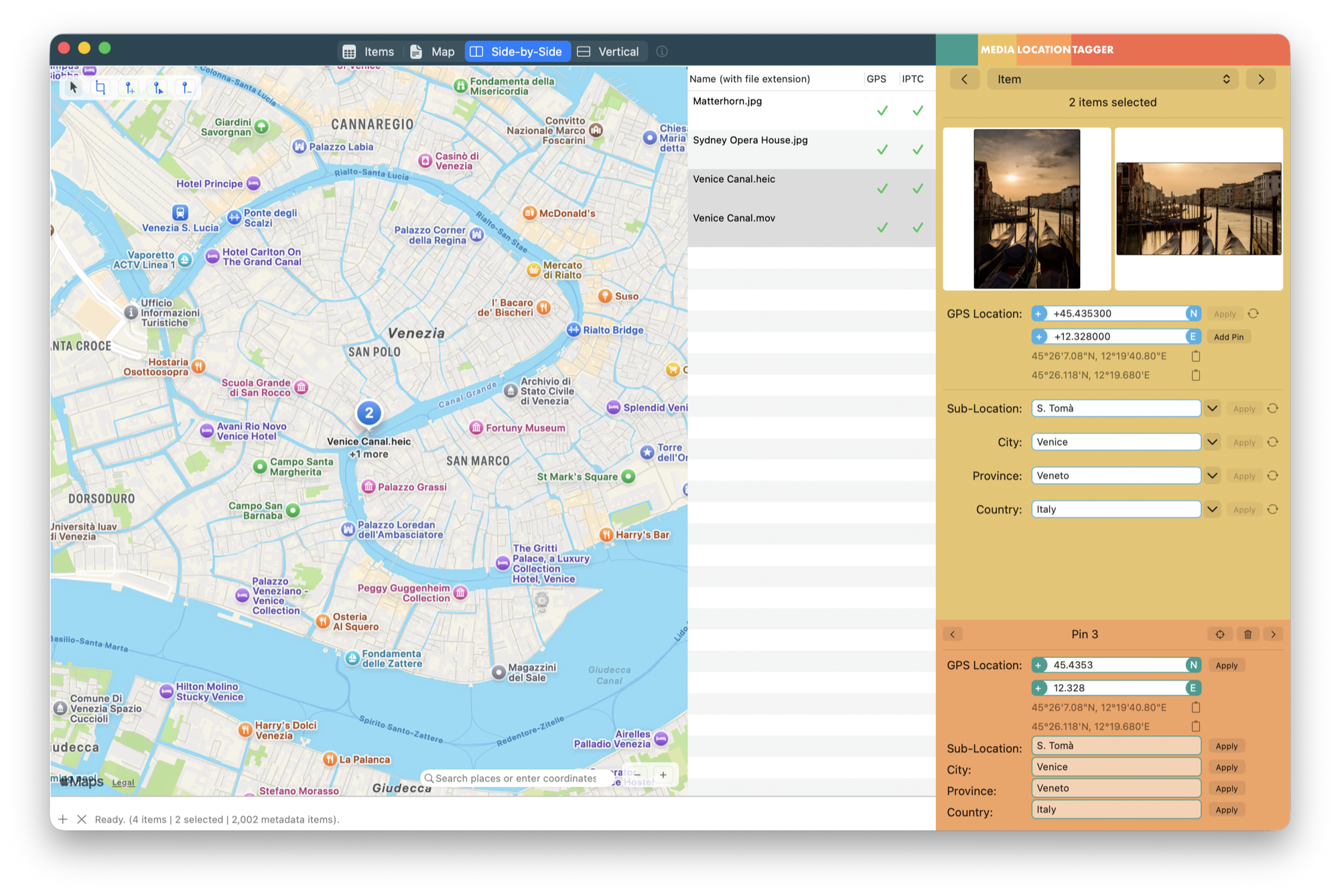Screen dimensions: 1340x896
Task: Revert item GPS location with refresh icon
Action: 1254,313
